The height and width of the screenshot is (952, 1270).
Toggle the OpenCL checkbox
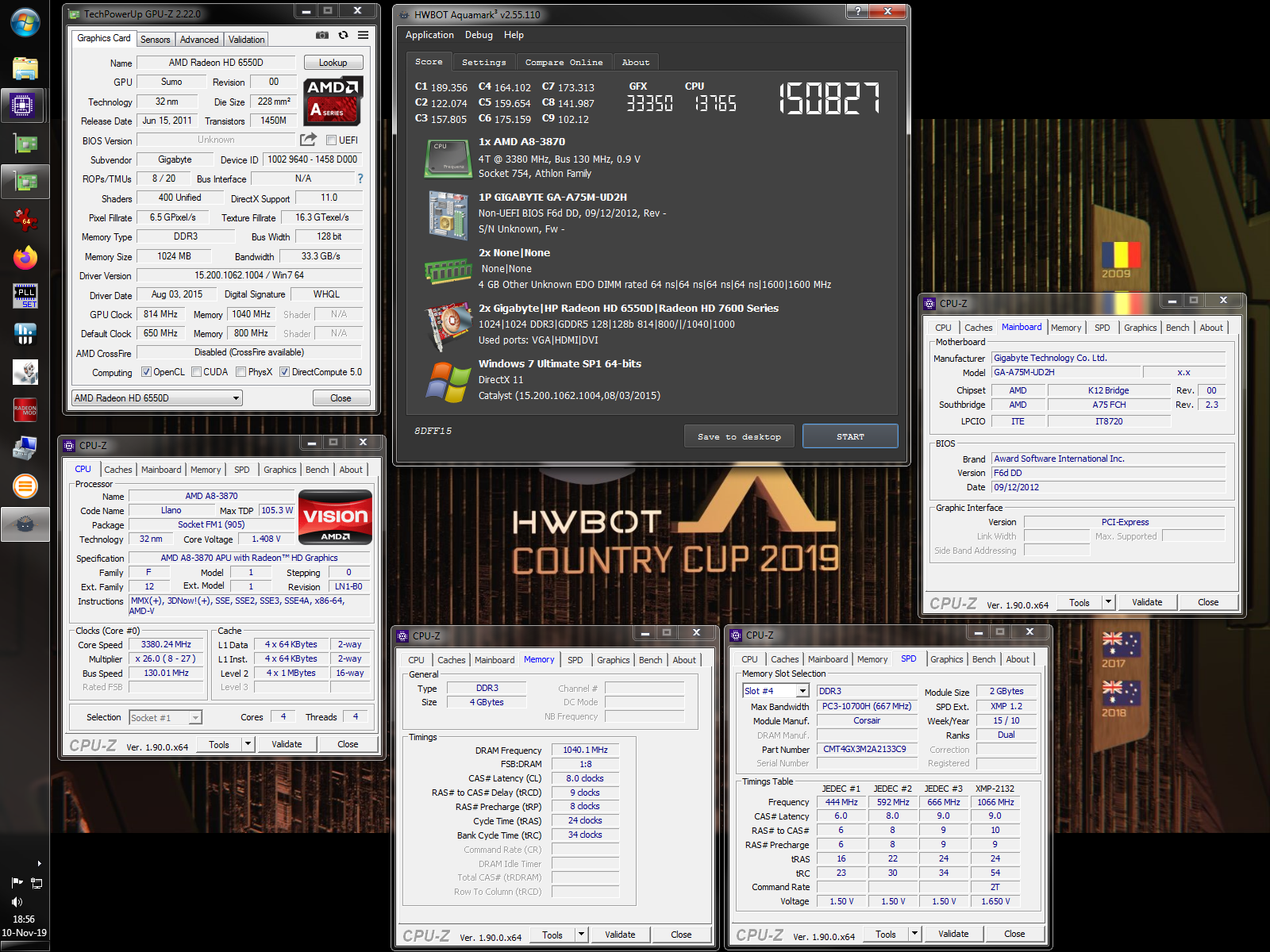[x=146, y=372]
